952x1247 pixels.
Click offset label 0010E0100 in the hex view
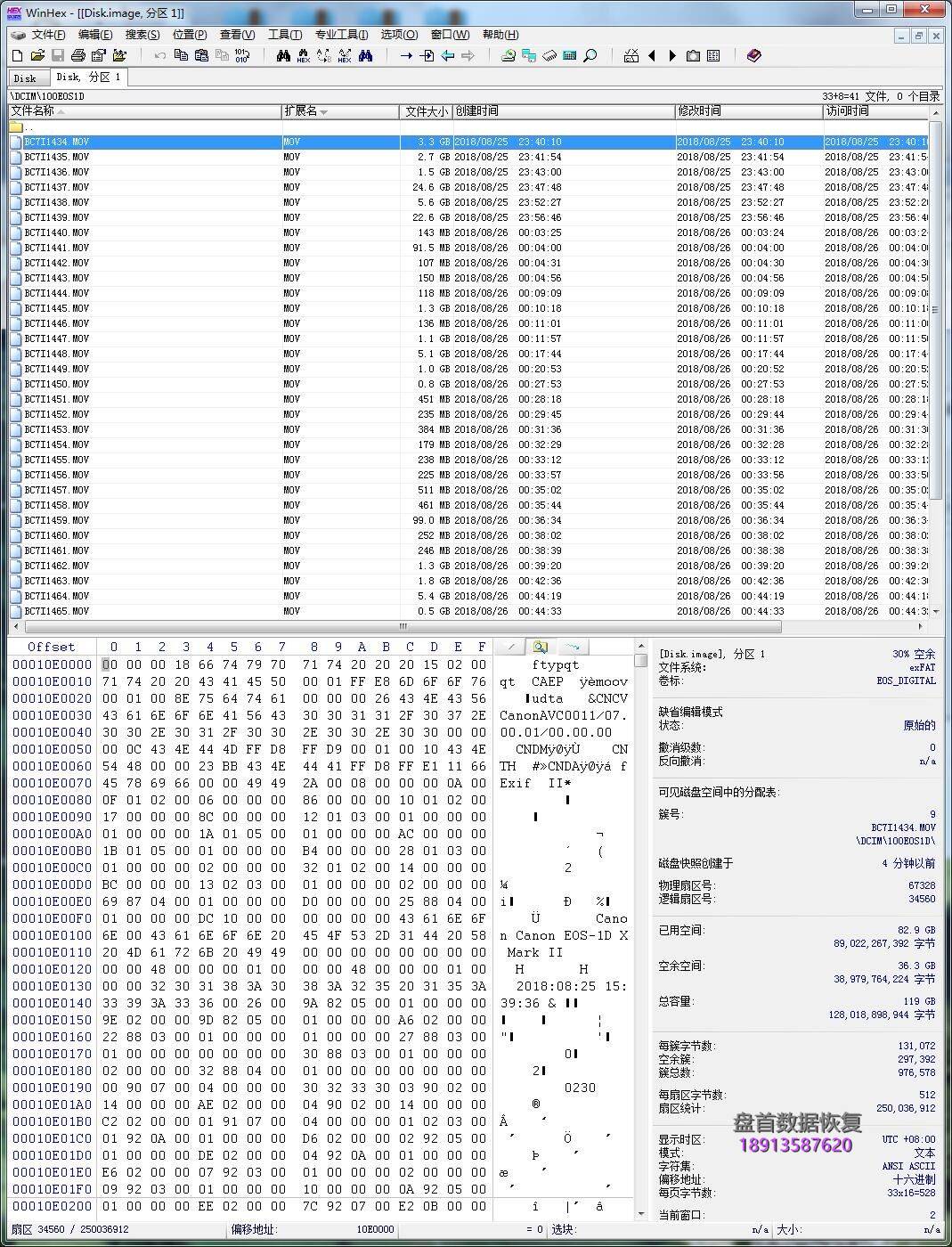tap(52, 935)
